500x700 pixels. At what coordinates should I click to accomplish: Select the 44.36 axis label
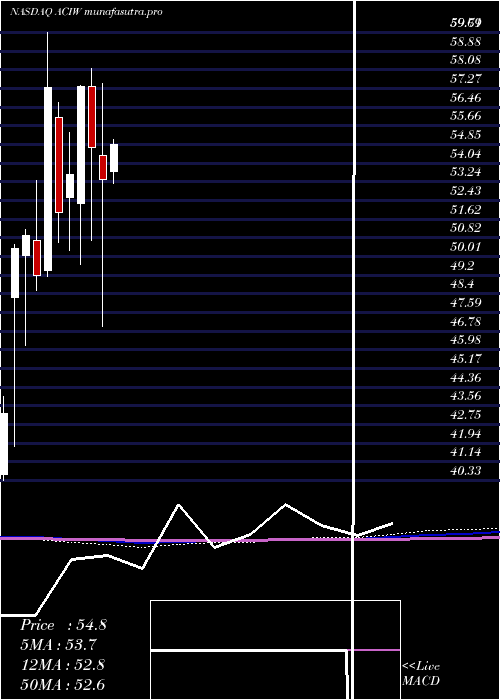click(466, 378)
